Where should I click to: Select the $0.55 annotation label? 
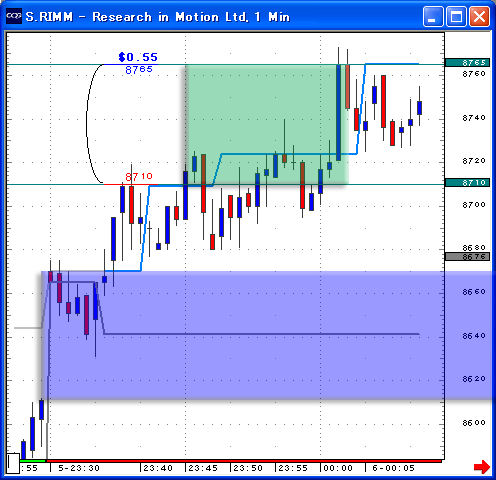click(x=138, y=57)
